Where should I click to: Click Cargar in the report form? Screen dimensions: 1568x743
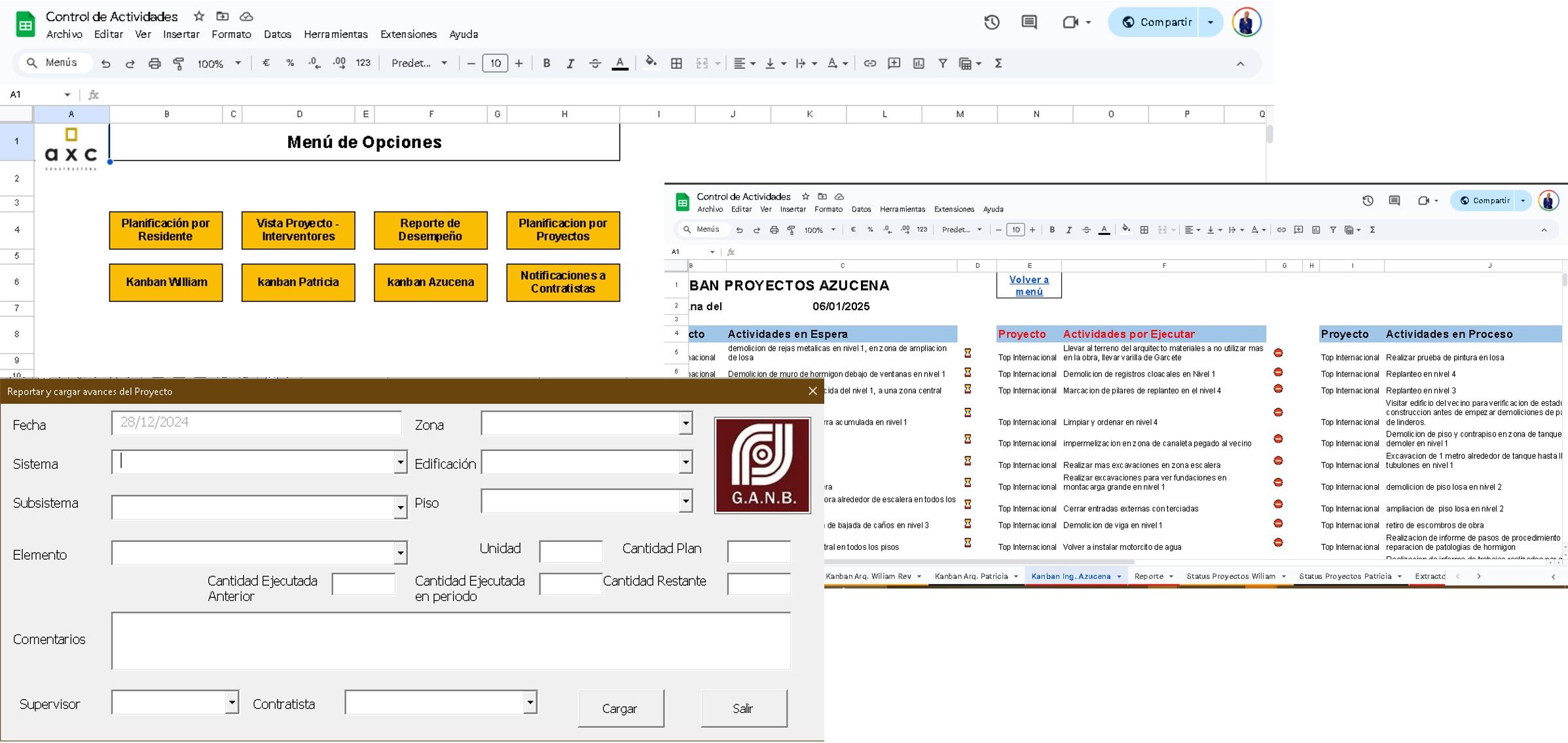click(x=620, y=708)
